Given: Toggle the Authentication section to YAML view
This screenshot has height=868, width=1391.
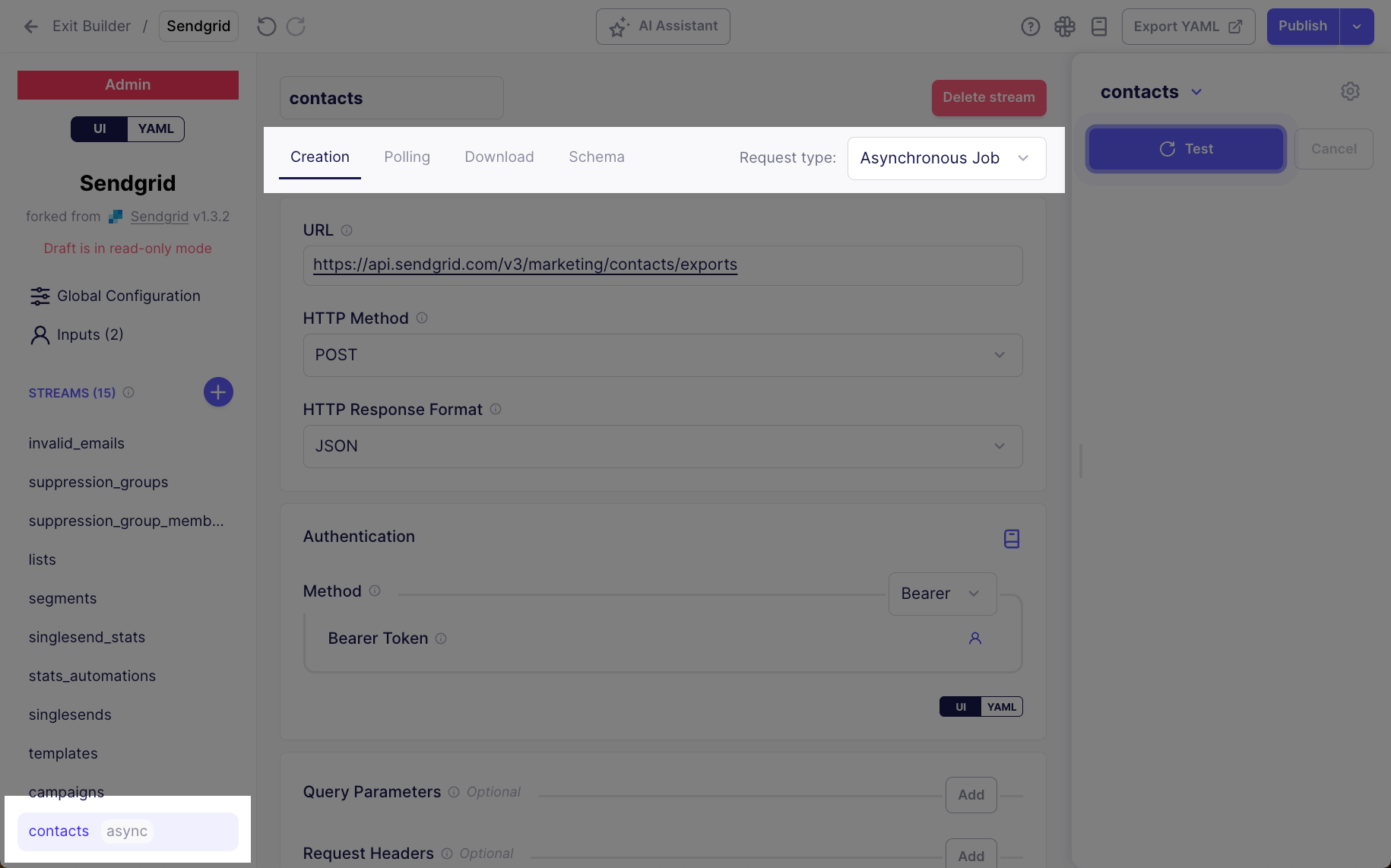Looking at the screenshot, I should (x=1001, y=706).
